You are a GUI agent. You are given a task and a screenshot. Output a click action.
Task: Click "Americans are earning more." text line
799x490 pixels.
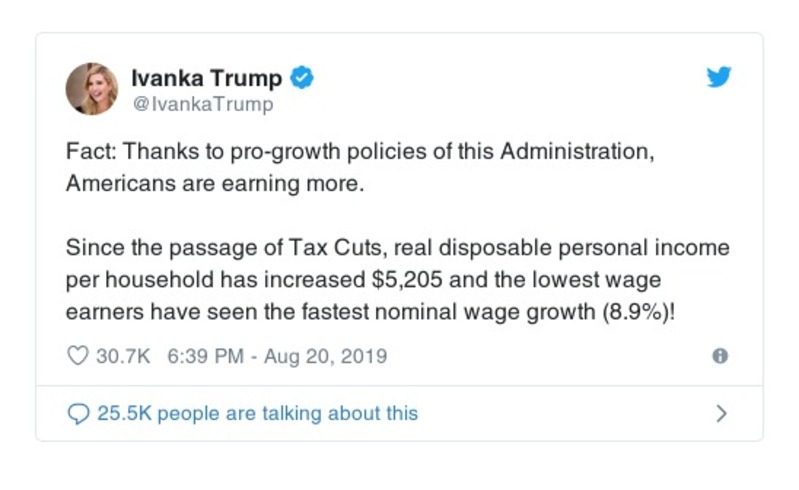[x=194, y=185]
